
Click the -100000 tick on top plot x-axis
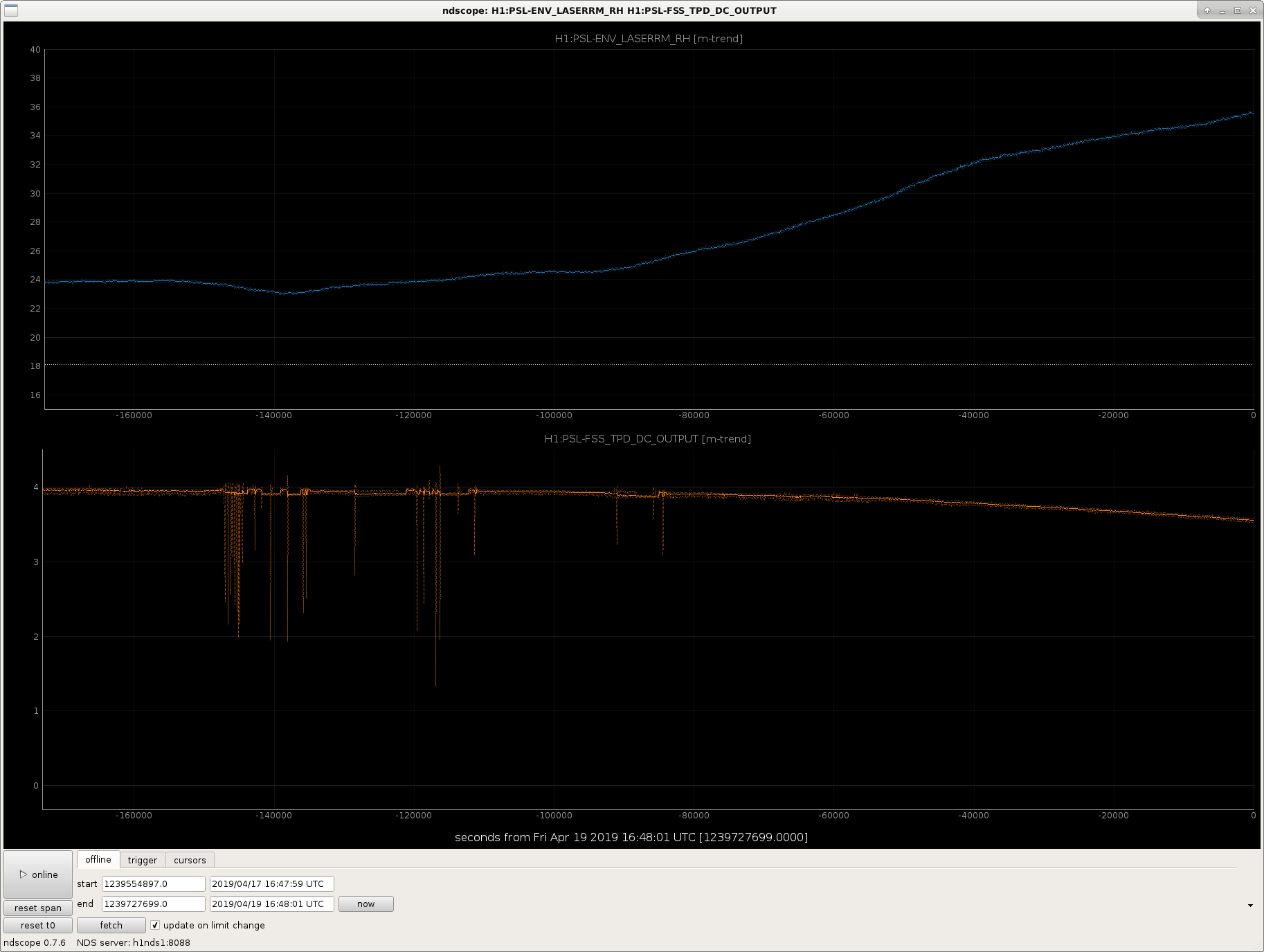[554, 415]
